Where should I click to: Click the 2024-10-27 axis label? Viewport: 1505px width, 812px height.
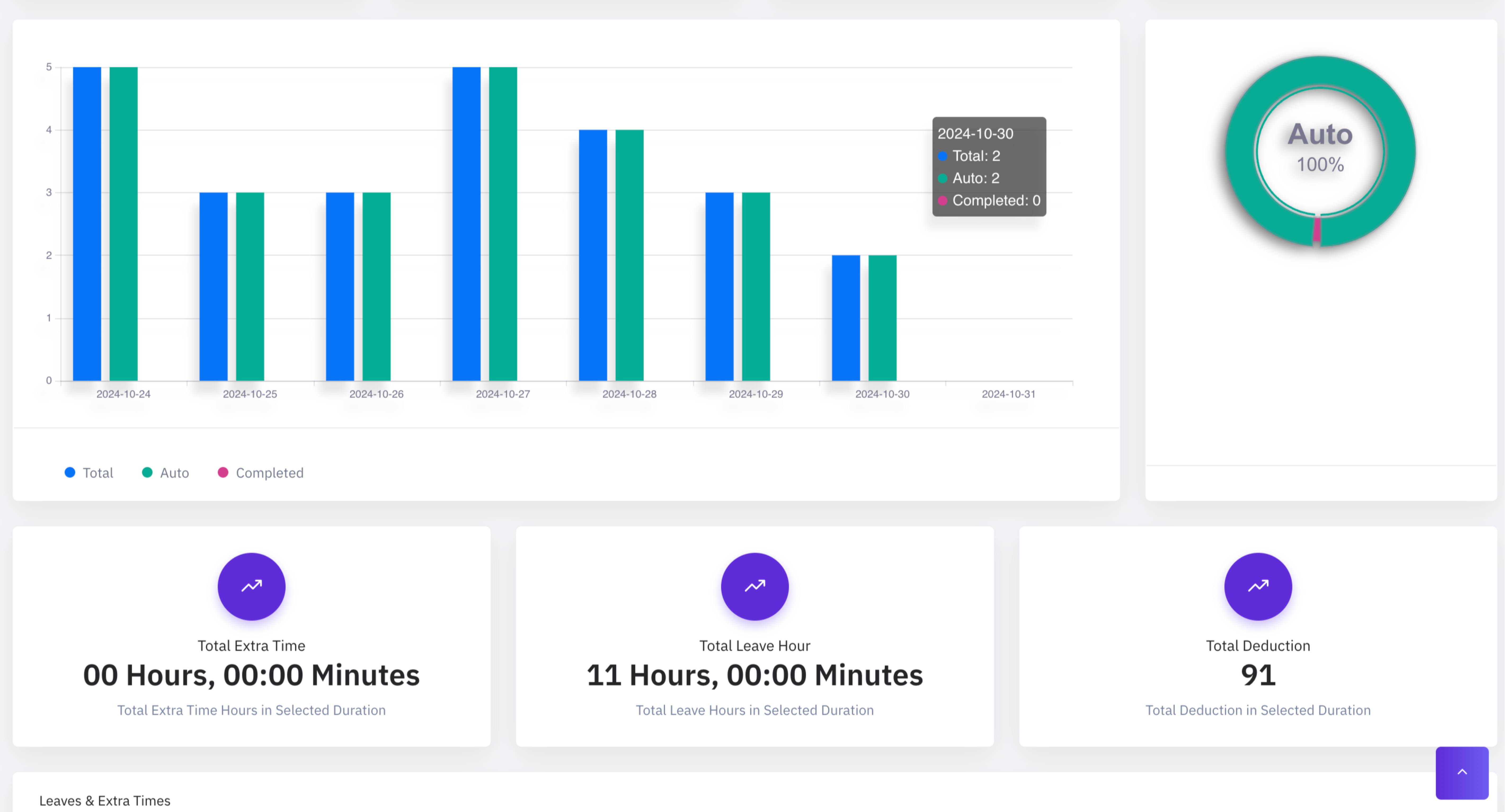coord(503,394)
